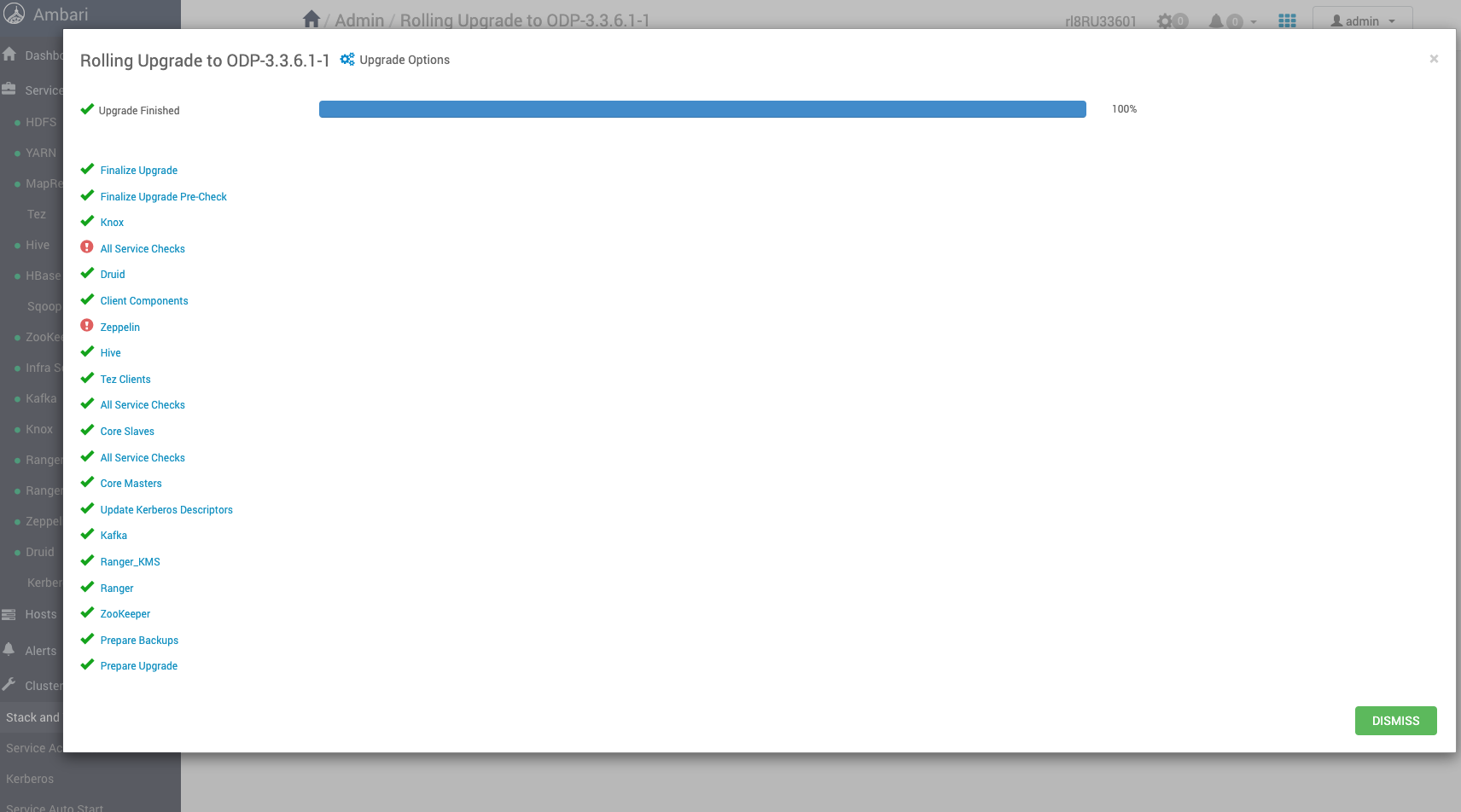Click the Upgrade Options cogs icon
This screenshot has height=812, width=1461.
(x=347, y=60)
